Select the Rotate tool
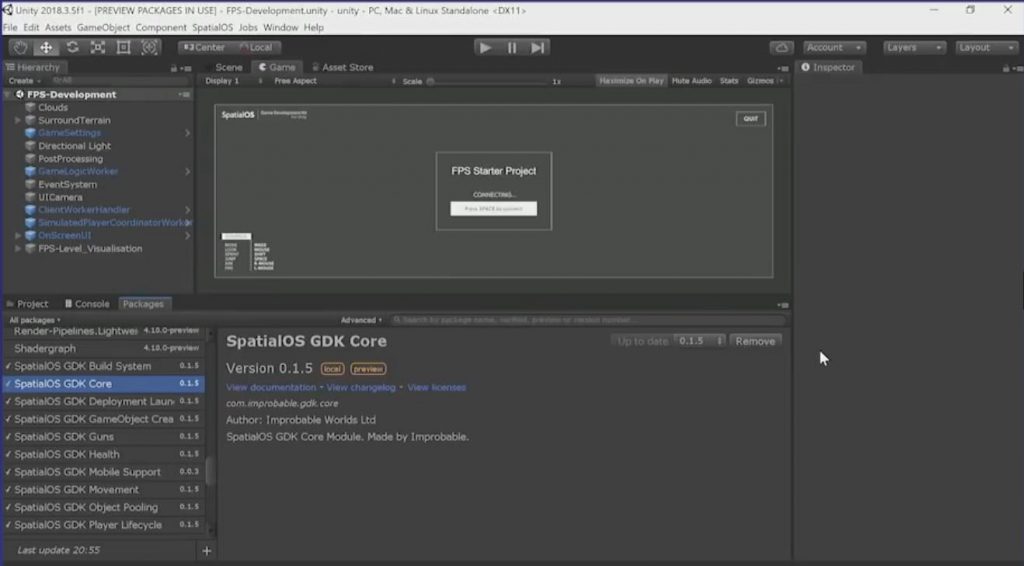Screen dimensions: 1024x566 [72, 48]
